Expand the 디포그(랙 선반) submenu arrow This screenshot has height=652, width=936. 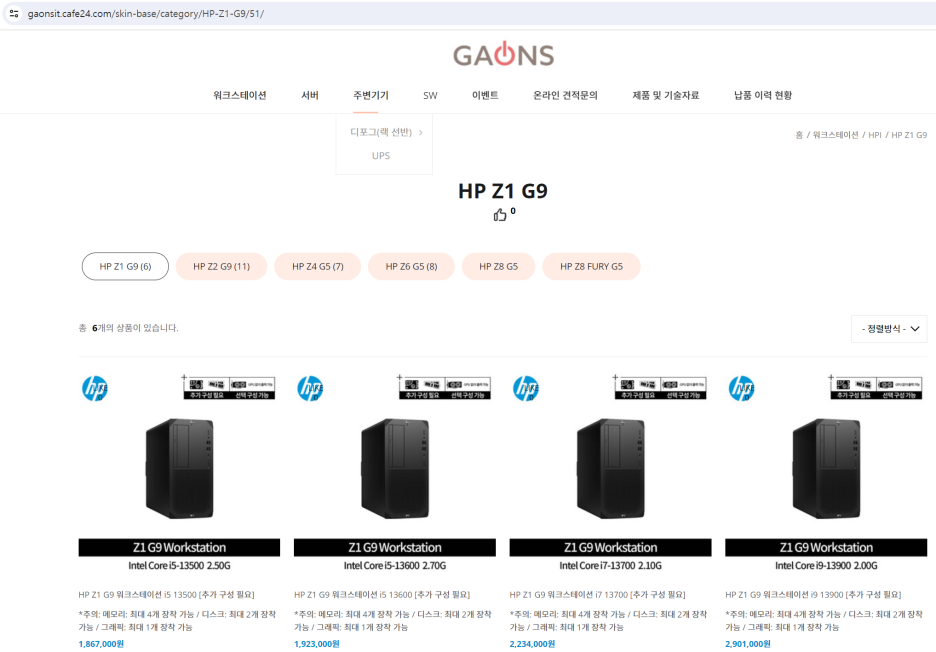pos(421,133)
